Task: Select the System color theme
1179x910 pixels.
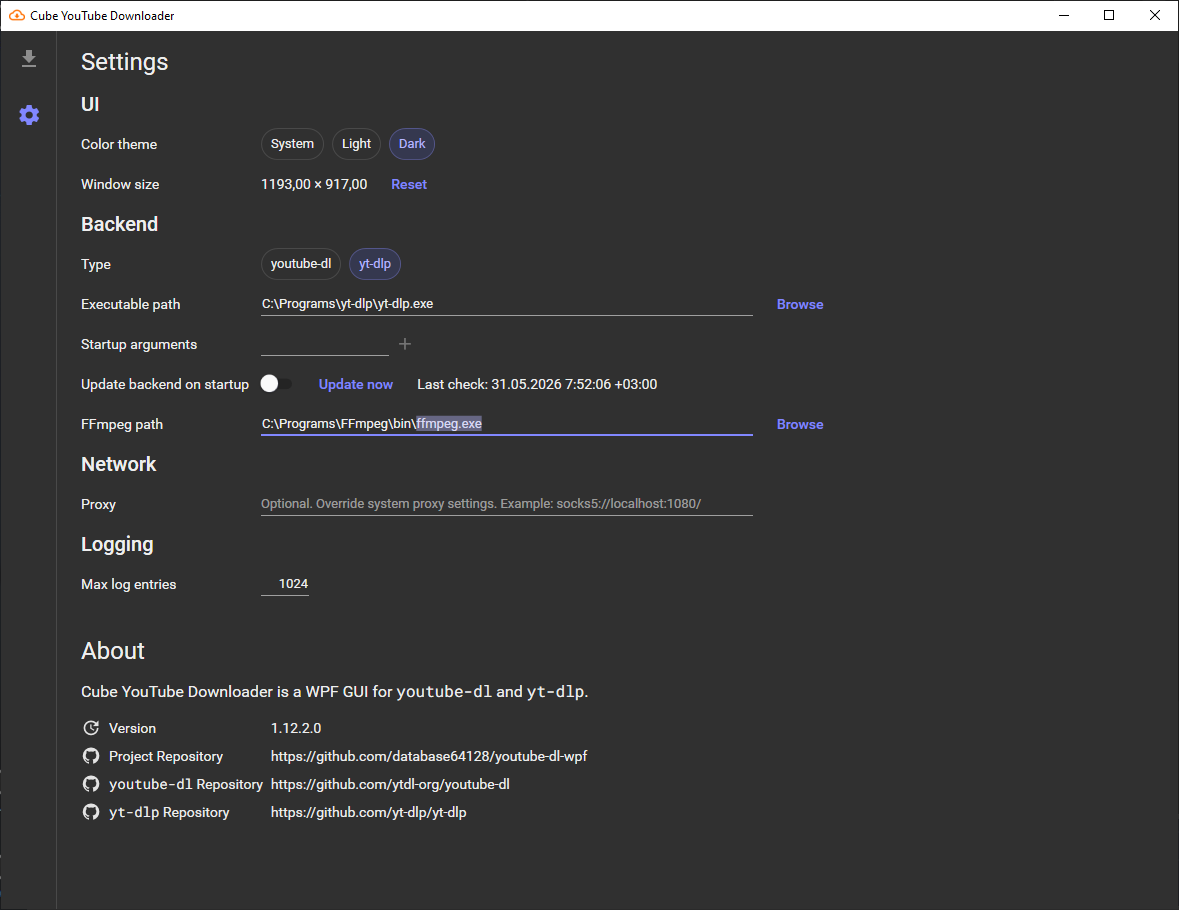Action: coord(292,144)
